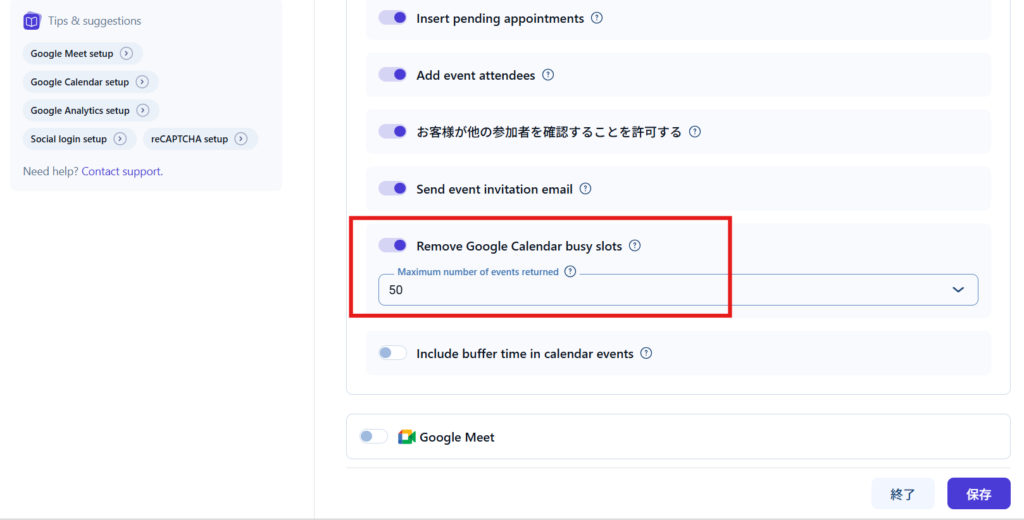Click the 終了 exit button
1024x520 pixels.
point(903,494)
